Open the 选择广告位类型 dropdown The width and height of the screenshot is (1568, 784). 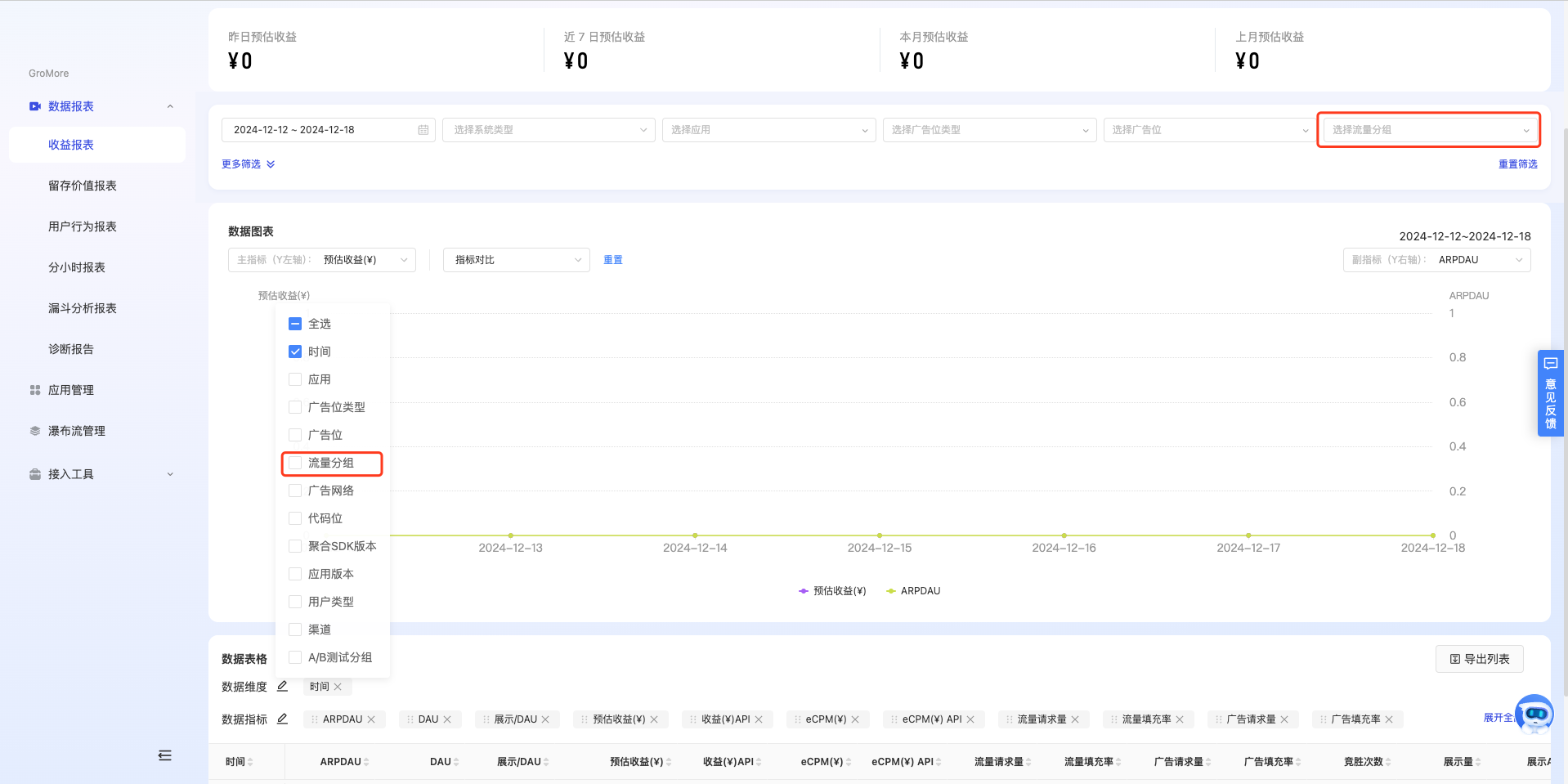(989, 130)
